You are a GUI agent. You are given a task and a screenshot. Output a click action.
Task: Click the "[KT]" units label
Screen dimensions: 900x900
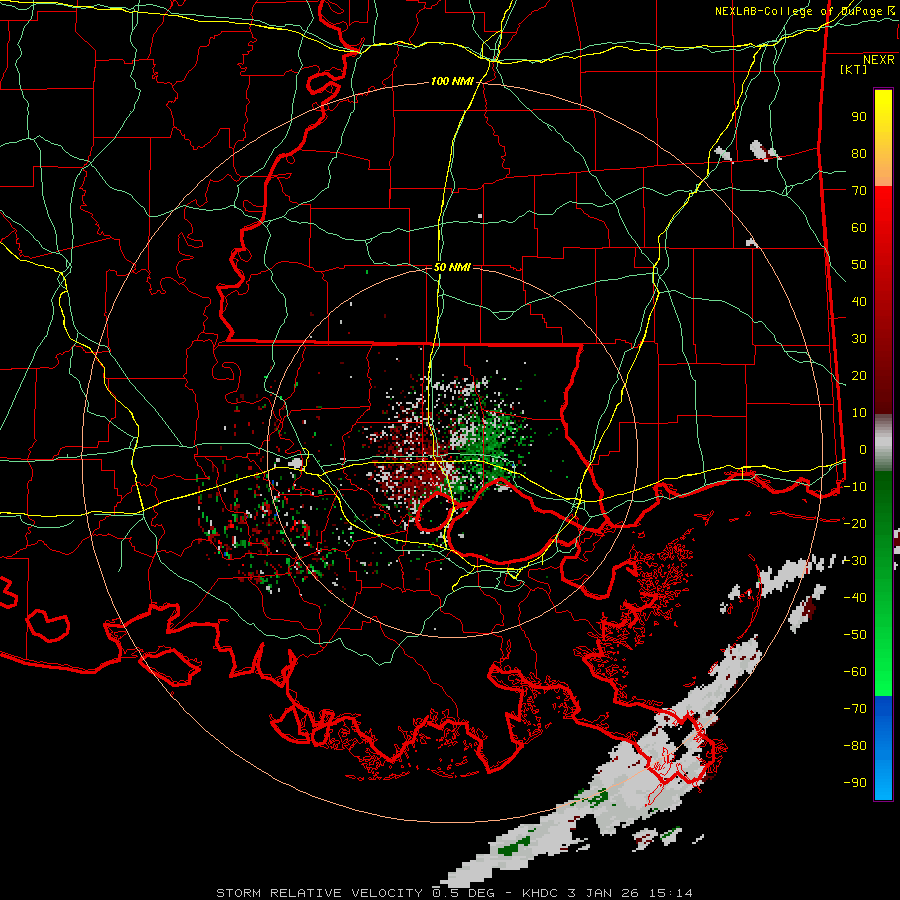[x=854, y=69]
